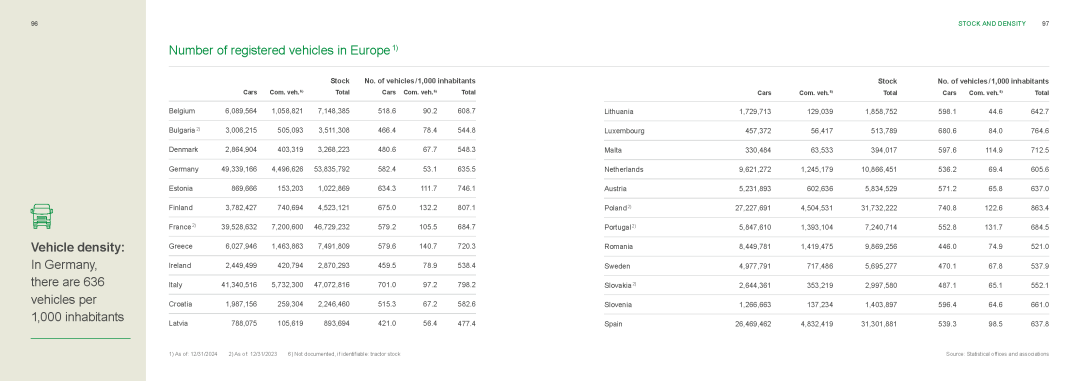Click the Poland row label
1080x381 pixels.
(617, 208)
